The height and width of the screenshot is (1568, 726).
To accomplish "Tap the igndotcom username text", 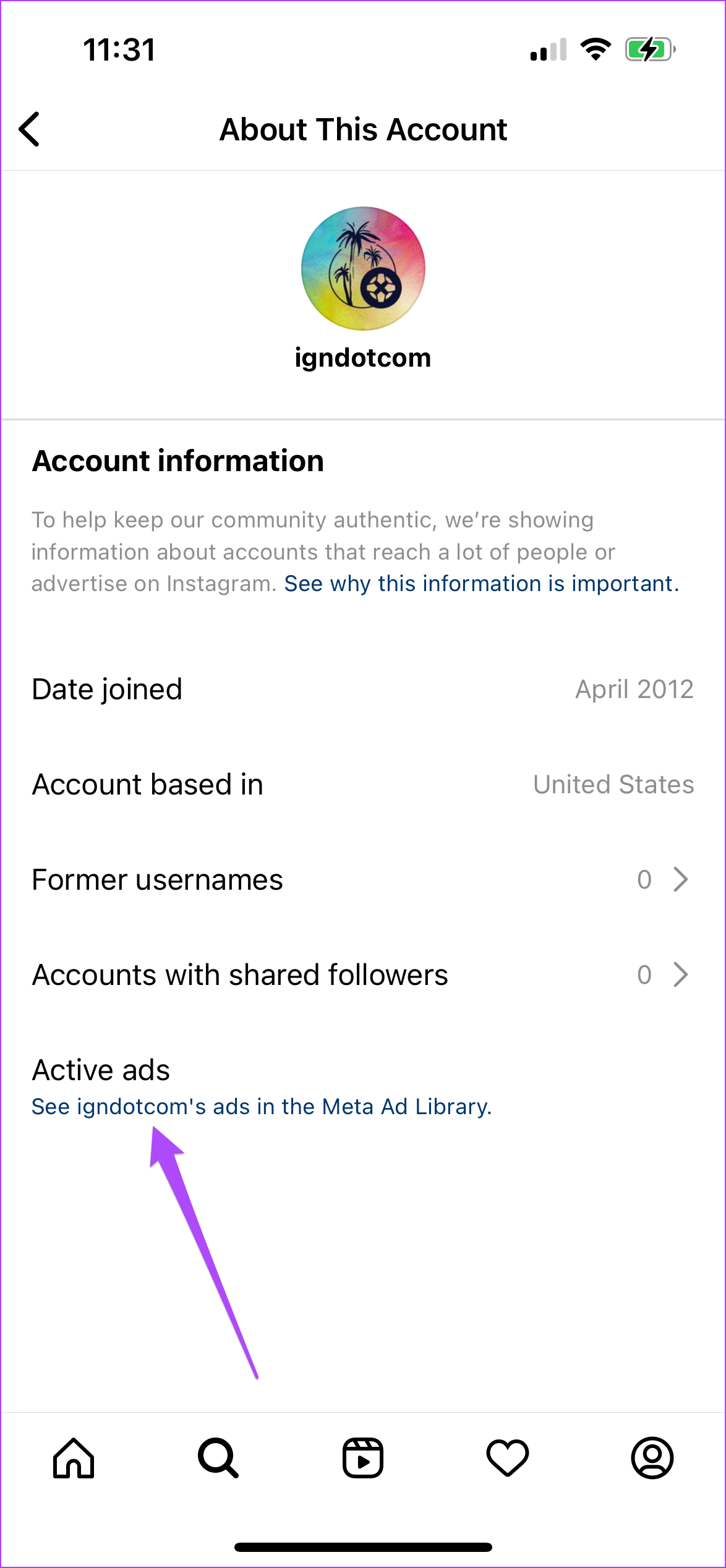I will click(x=363, y=358).
